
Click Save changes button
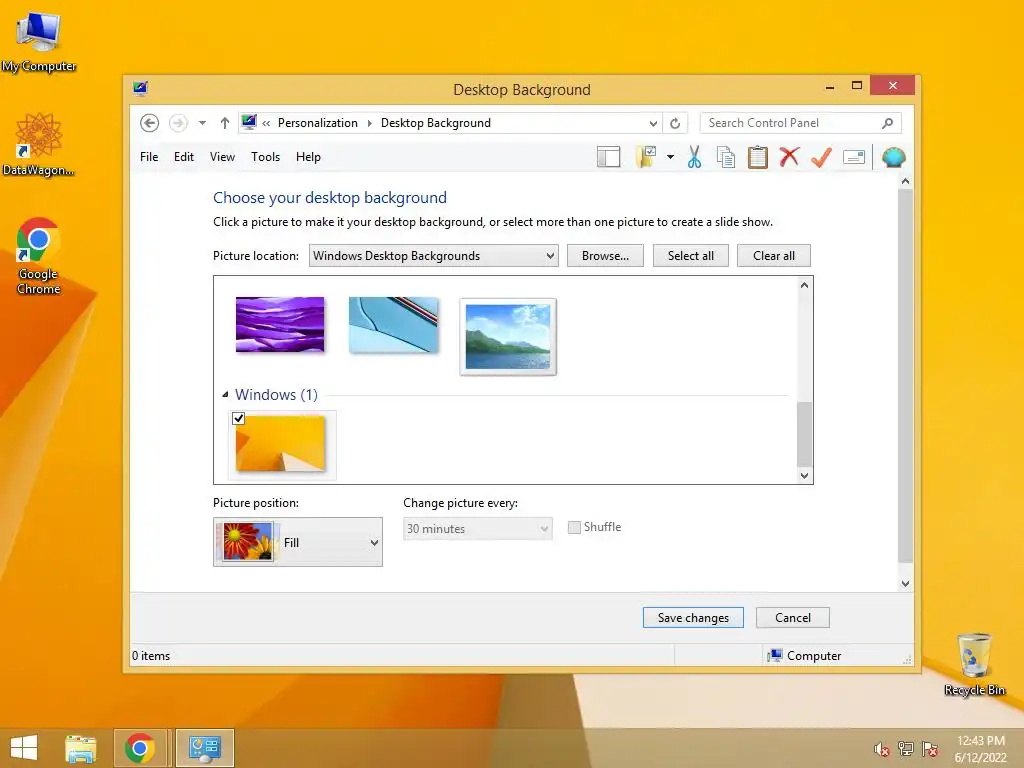(693, 617)
